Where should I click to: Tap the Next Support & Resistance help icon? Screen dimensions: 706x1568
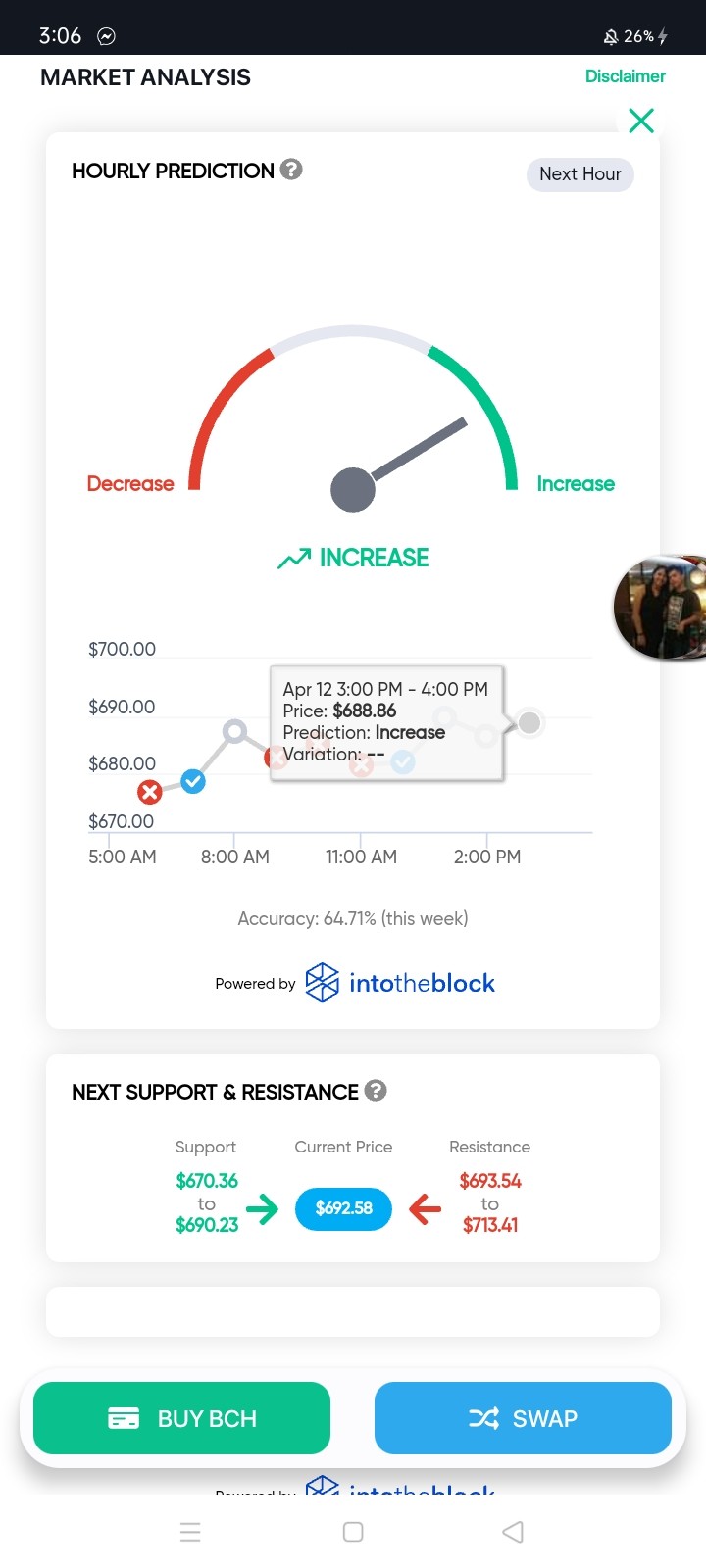click(x=376, y=1090)
